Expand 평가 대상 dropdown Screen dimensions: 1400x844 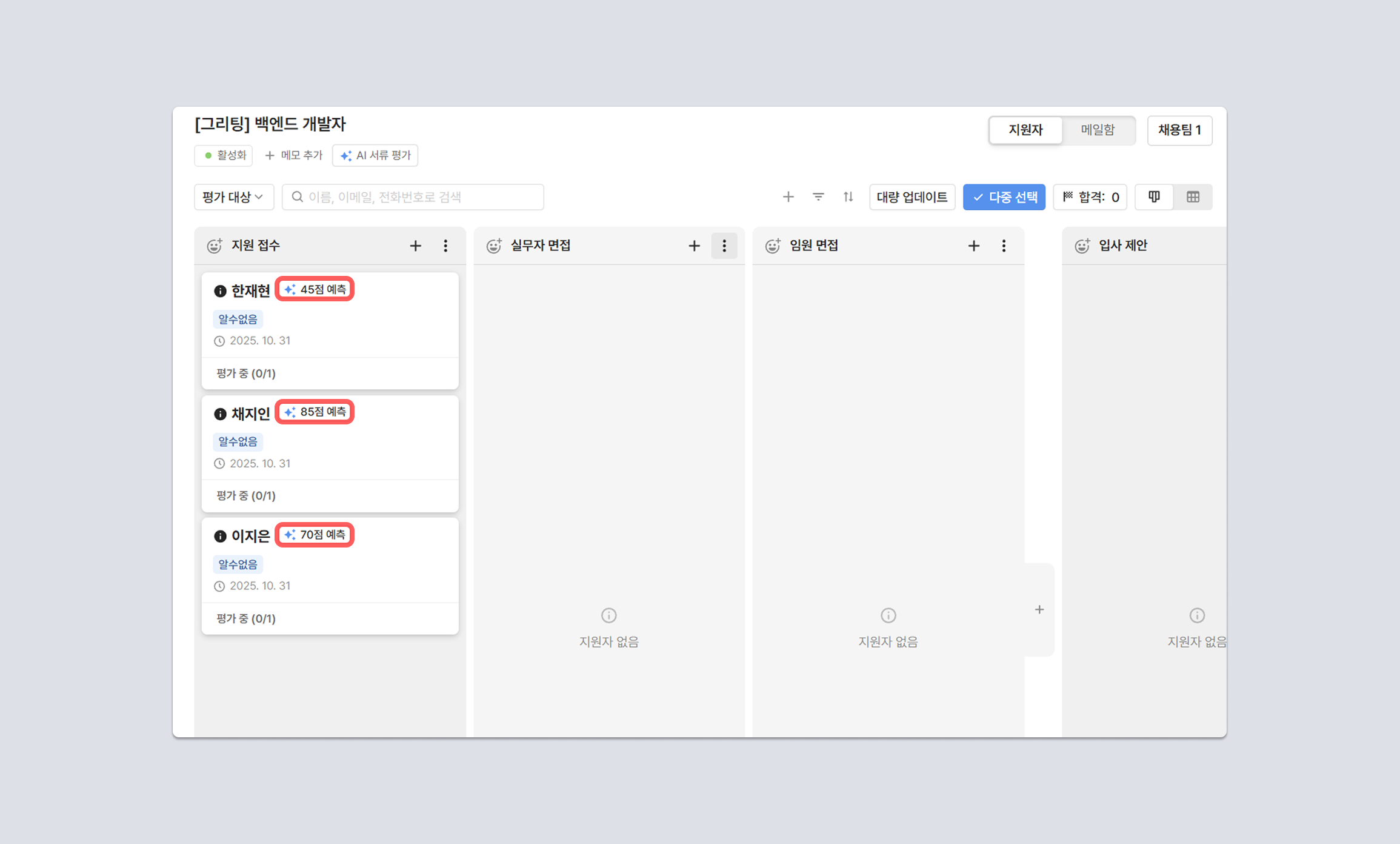(x=233, y=197)
